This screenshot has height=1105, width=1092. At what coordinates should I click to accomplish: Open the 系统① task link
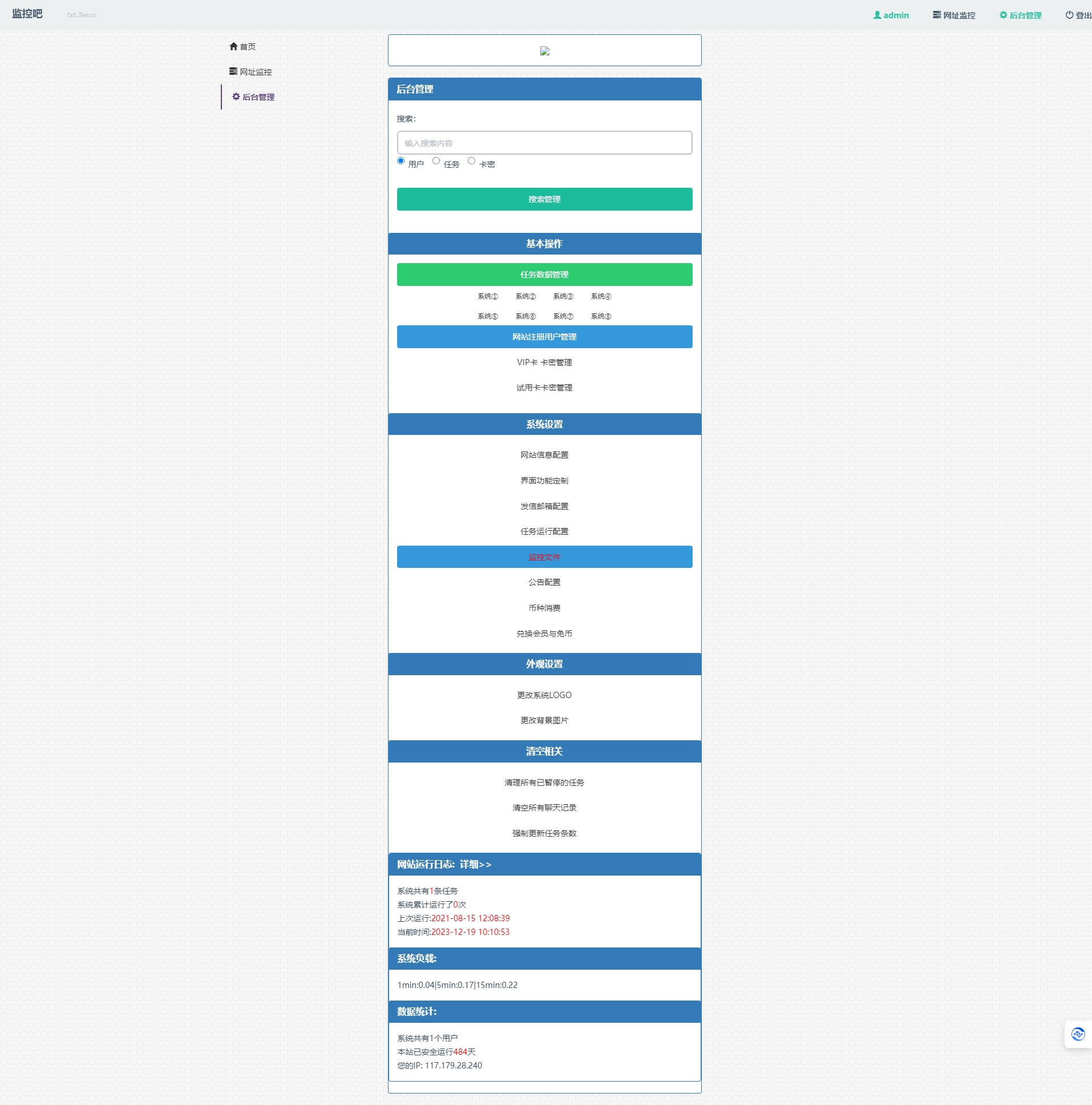(488, 296)
